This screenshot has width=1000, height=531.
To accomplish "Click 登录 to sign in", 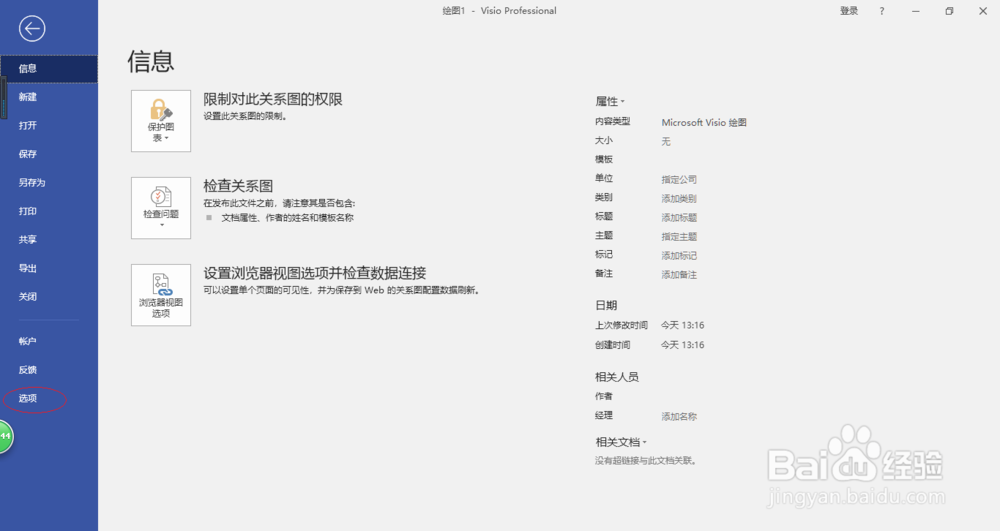I will tap(849, 11).
